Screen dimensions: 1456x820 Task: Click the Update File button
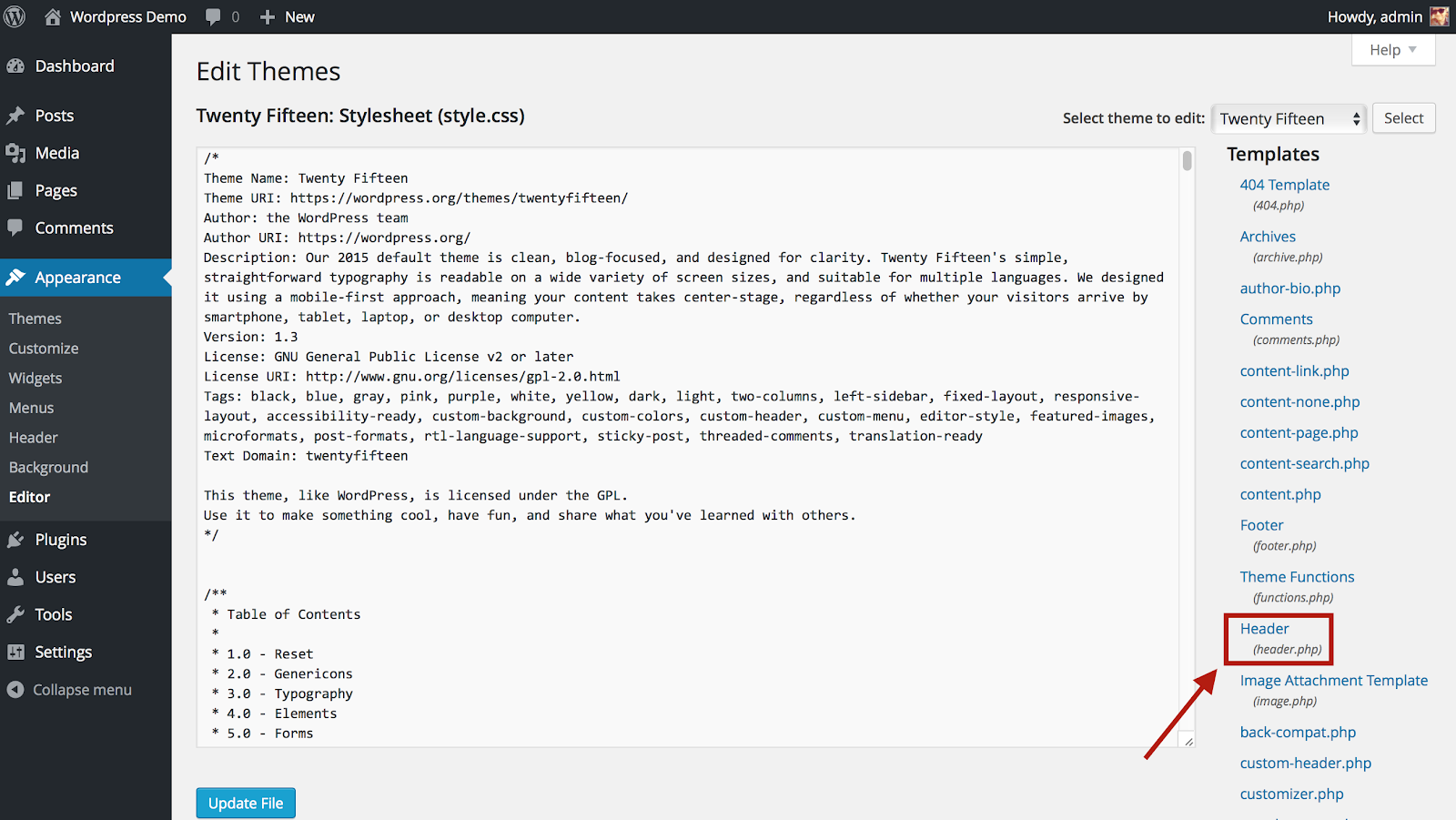pyautogui.click(x=245, y=802)
